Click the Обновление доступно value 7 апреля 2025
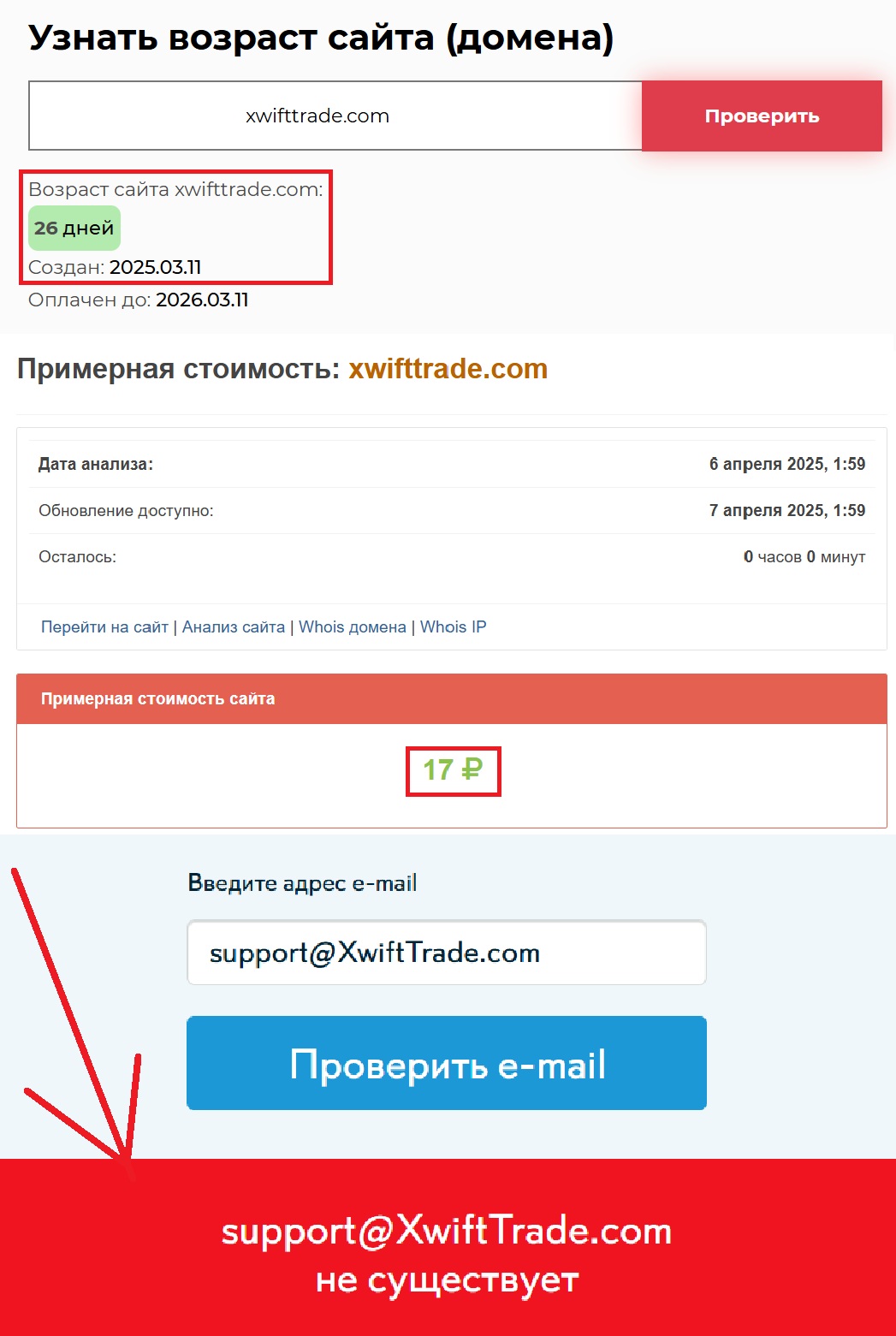The height and width of the screenshot is (1336, 896). click(x=787, y=510)
